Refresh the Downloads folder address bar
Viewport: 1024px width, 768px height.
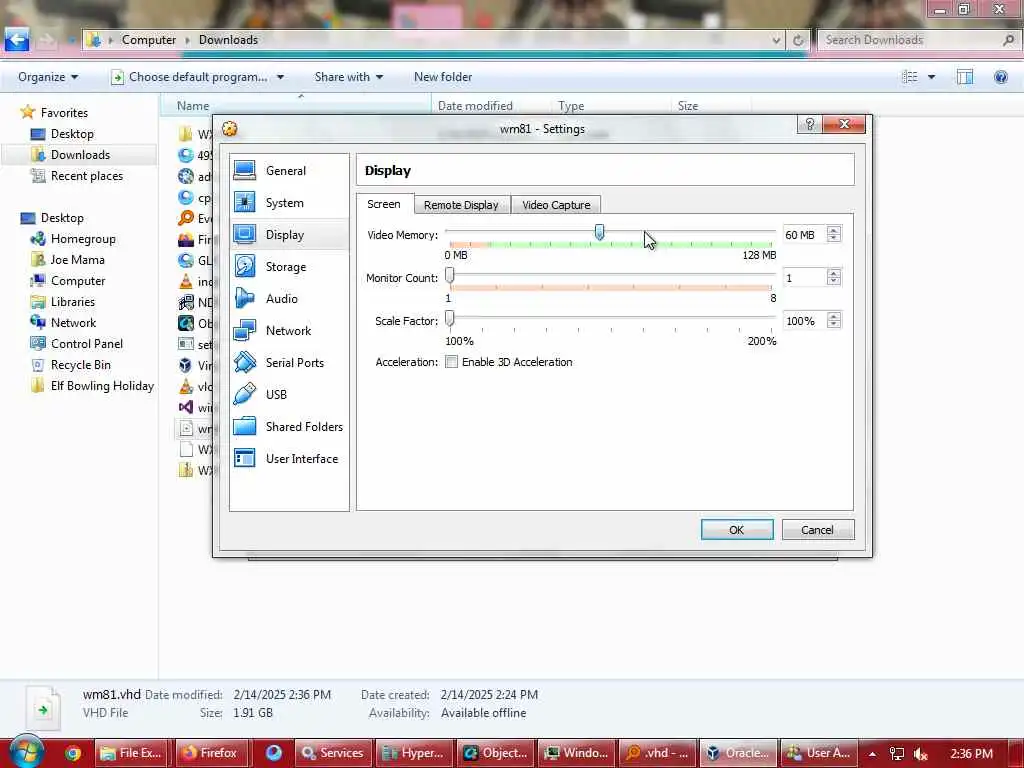point(798,40)
